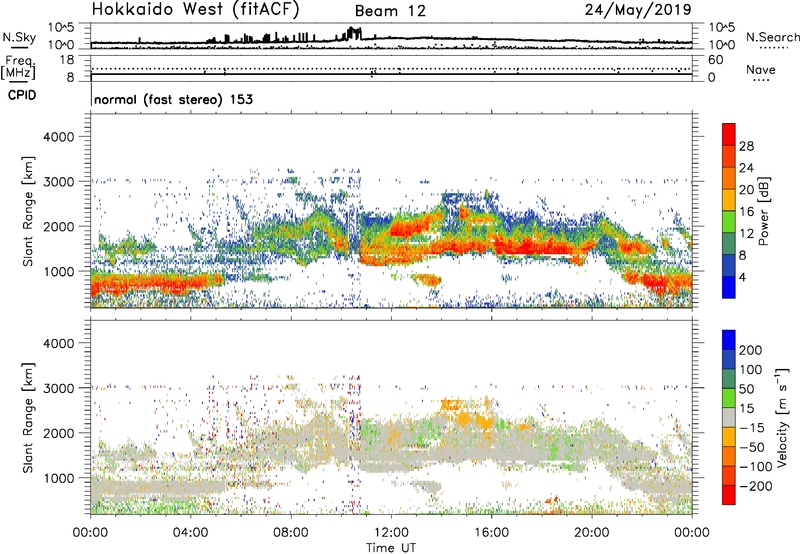
Task: Click the '12' Power colorbar tick
Action: (746, 233)
